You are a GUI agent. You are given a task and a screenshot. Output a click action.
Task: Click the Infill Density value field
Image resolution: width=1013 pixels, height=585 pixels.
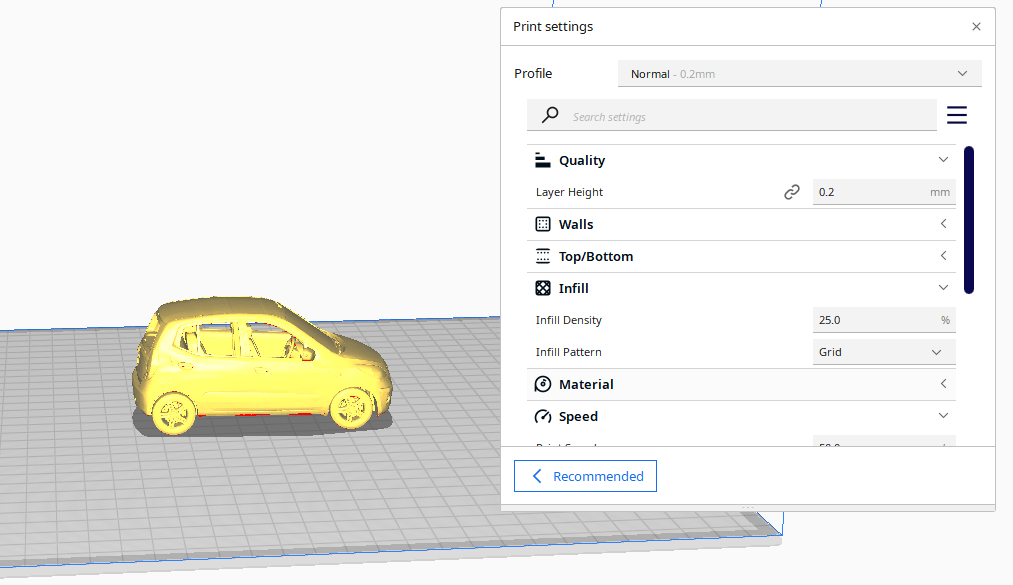873,320
